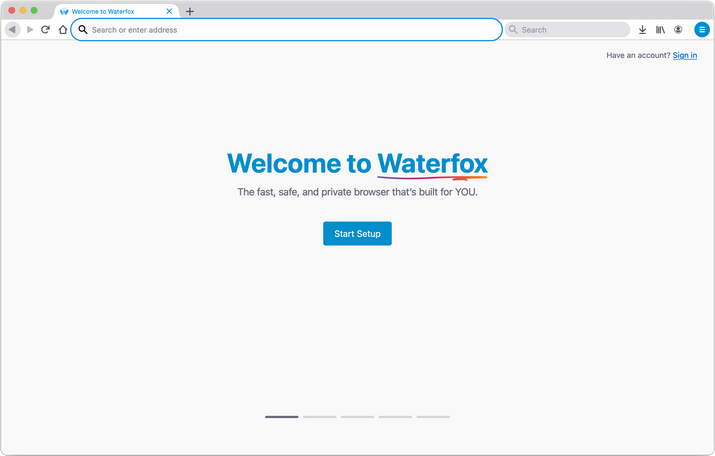This screenshot has height=456, width=715.
Task: Click the Start Setup button
Action: (x=357, y=233)
